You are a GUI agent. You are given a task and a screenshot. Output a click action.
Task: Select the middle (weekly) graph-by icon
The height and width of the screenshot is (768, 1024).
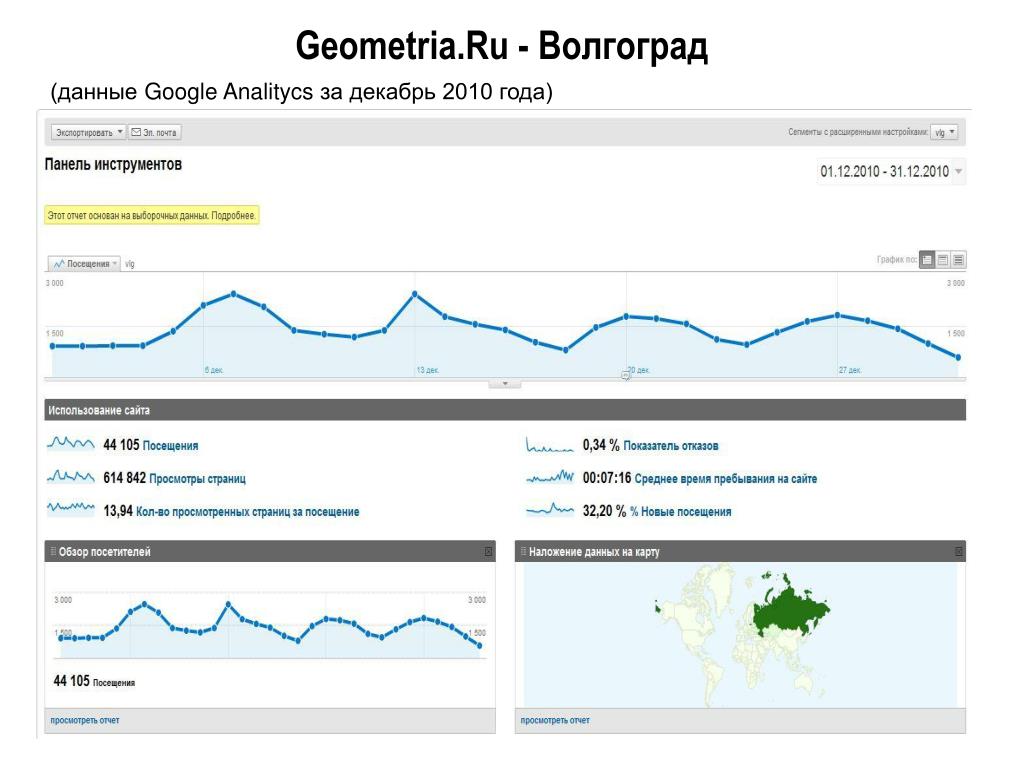942,260
